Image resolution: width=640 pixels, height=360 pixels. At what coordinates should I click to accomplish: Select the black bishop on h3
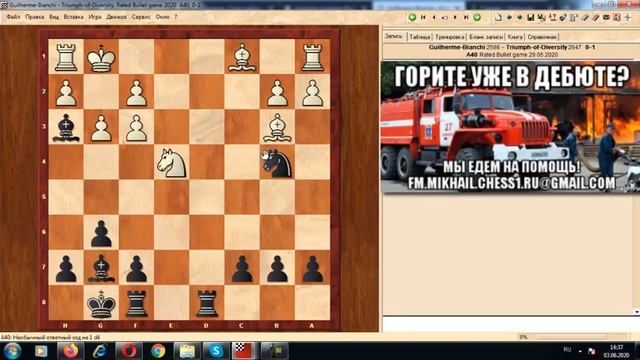coord(66,127)
